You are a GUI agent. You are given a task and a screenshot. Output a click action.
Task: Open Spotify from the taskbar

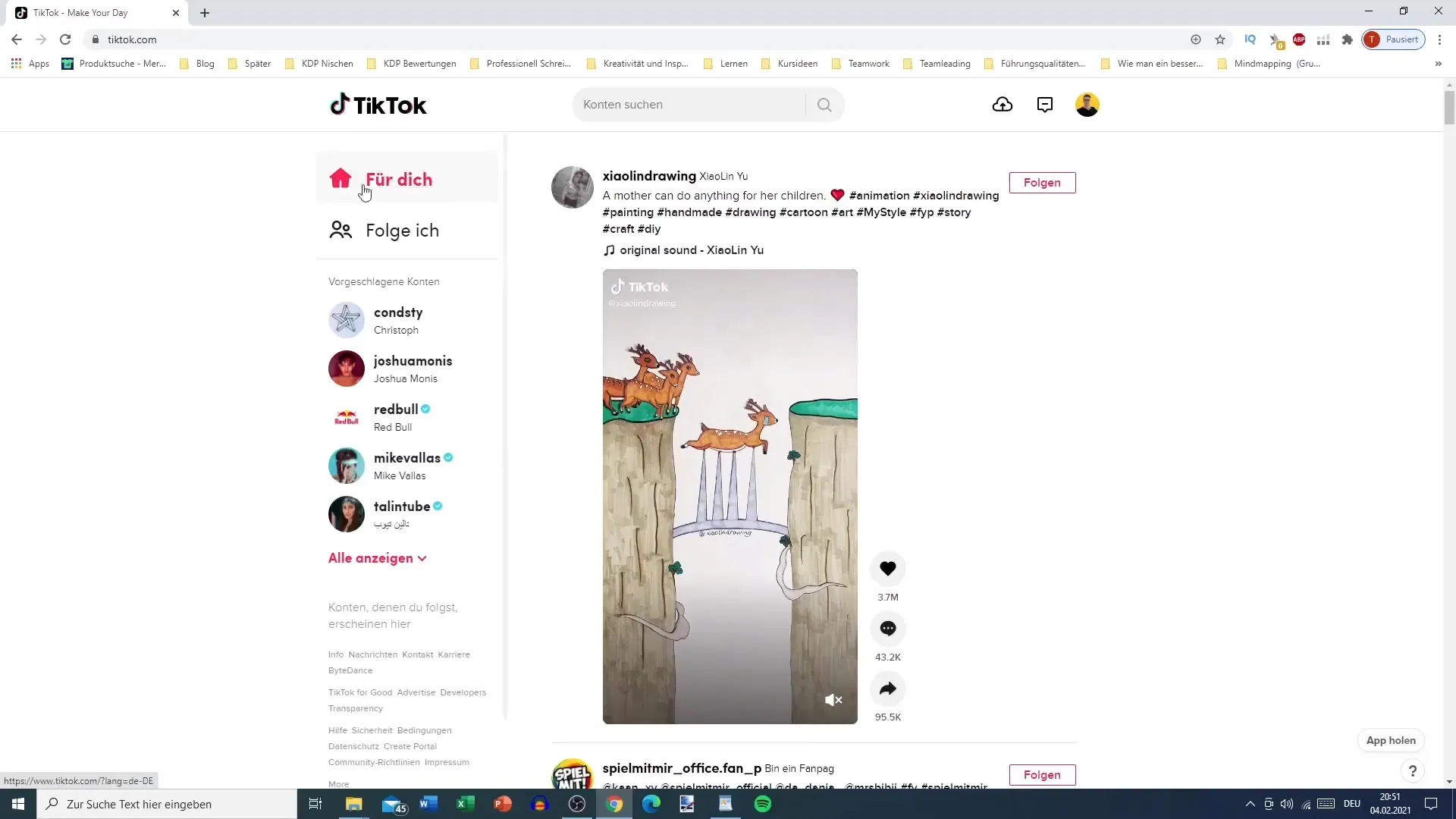click(763, 804)
